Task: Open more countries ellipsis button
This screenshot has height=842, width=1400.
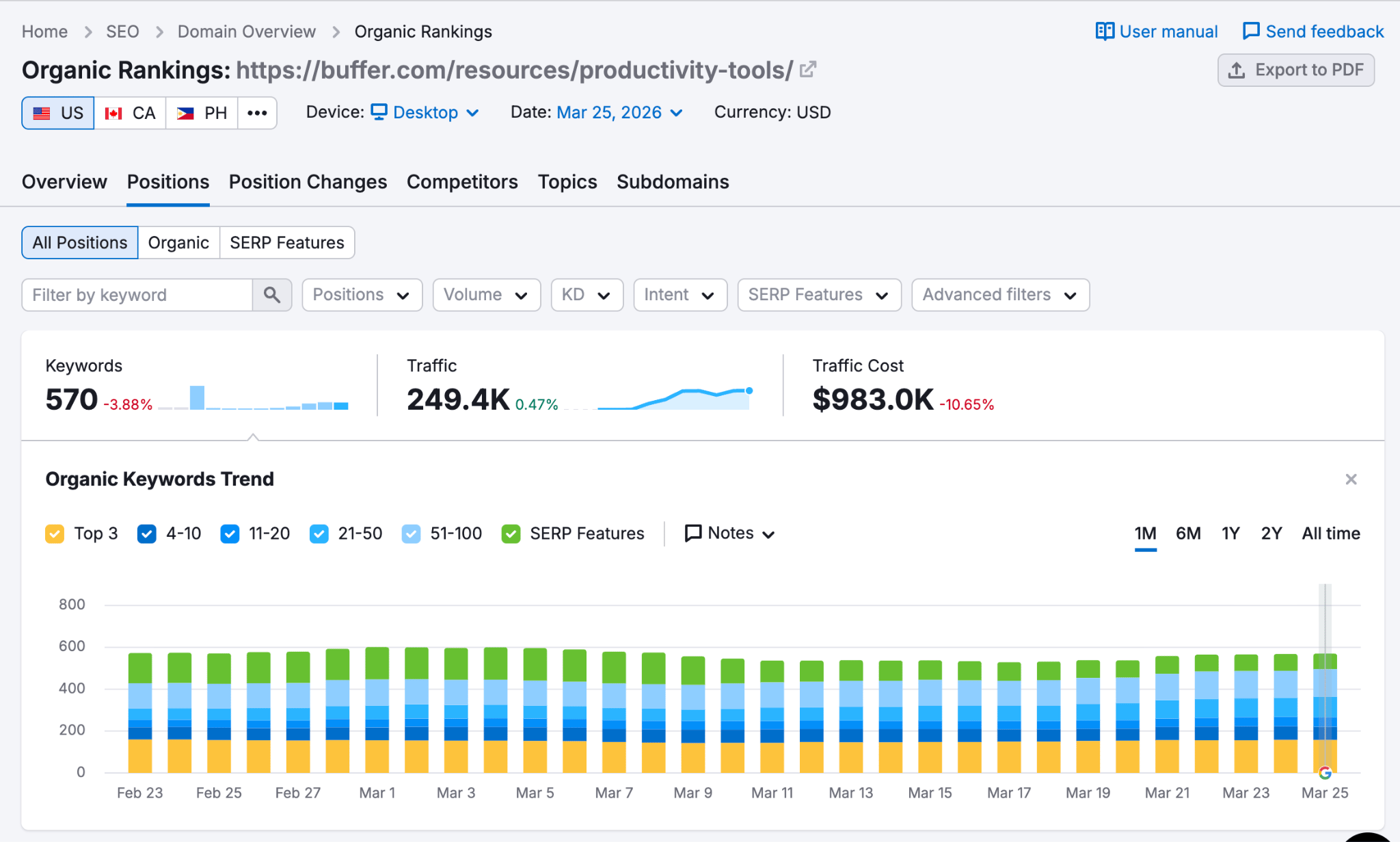Action: (x=257, y=113)
